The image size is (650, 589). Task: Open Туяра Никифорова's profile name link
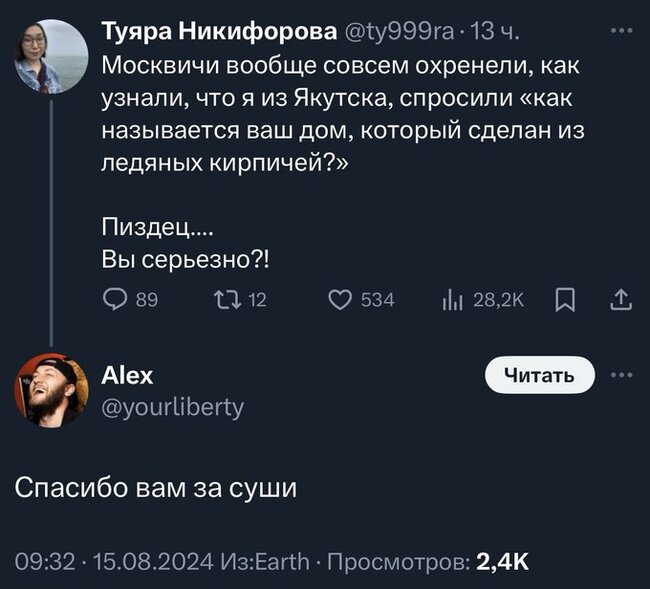220,33
